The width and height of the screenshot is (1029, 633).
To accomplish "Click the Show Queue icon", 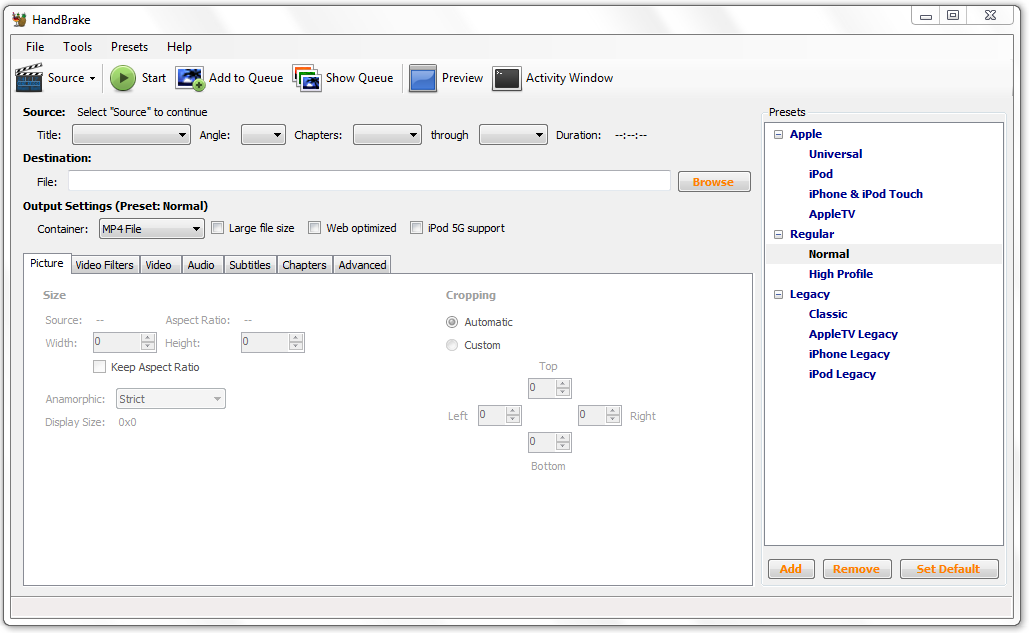I will (306, 78).
